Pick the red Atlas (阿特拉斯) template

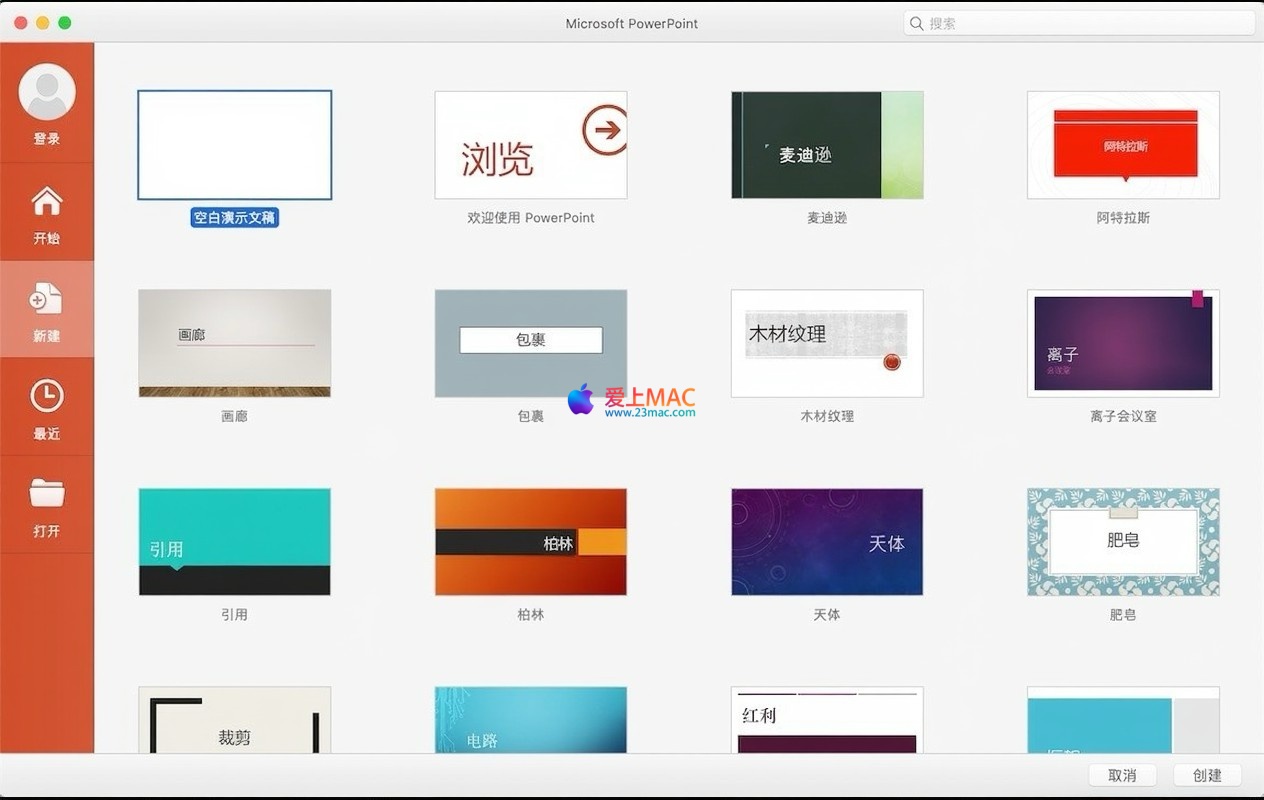[x=1123, y=145]
